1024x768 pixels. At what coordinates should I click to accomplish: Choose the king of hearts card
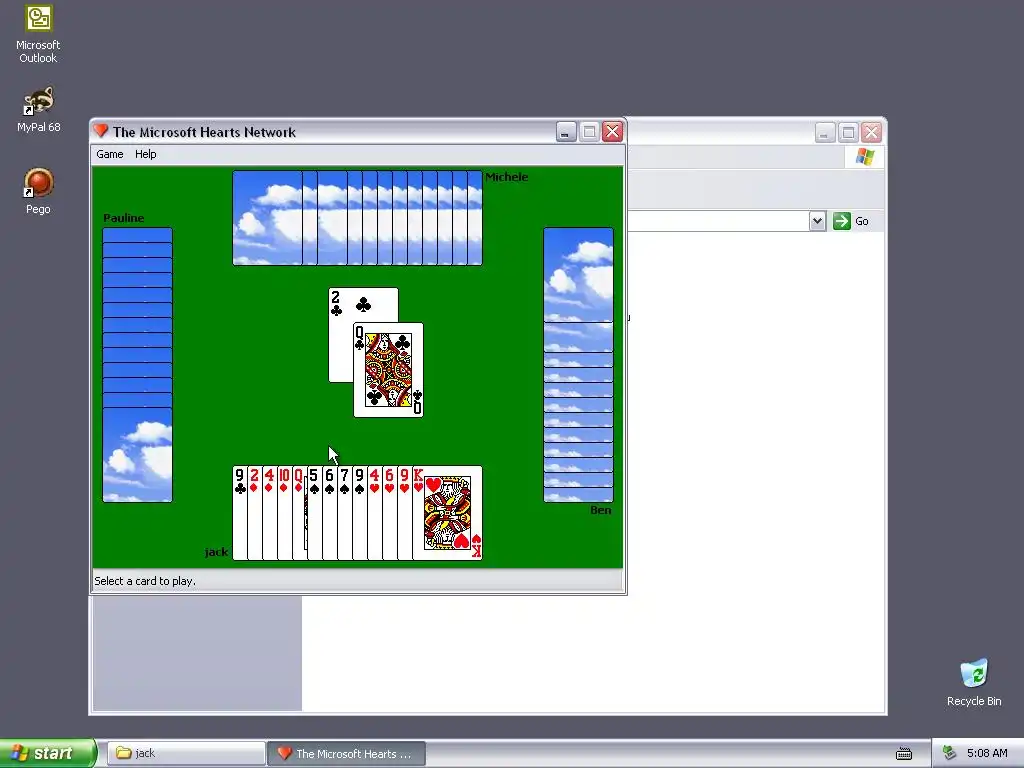[448, 513]
